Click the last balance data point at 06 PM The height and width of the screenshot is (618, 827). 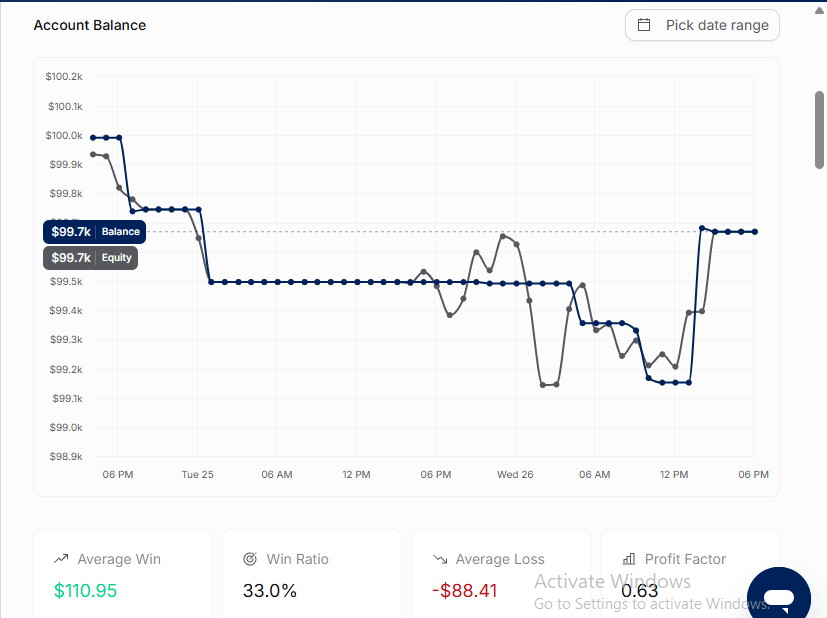755,231
